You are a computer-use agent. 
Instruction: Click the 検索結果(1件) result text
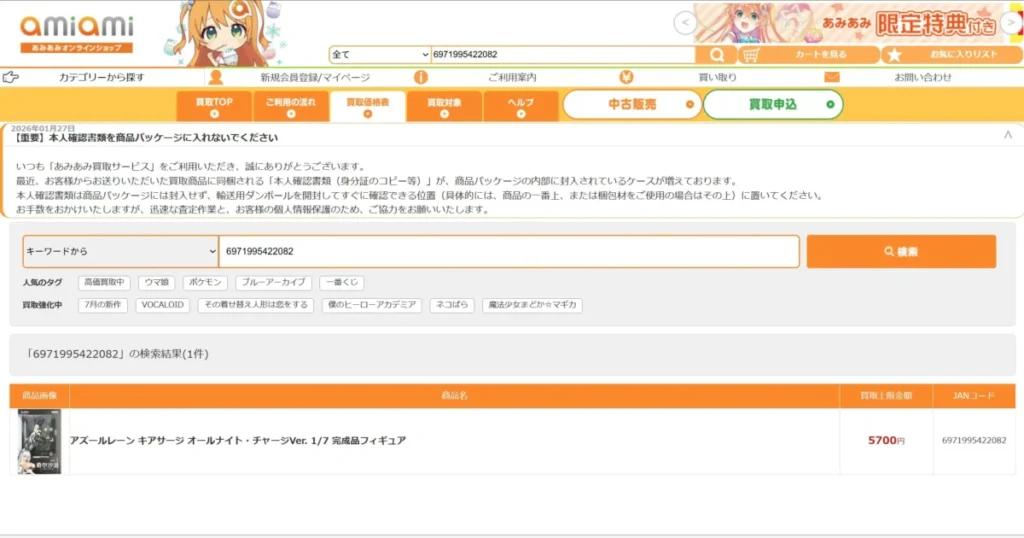(x=116, y=354)
